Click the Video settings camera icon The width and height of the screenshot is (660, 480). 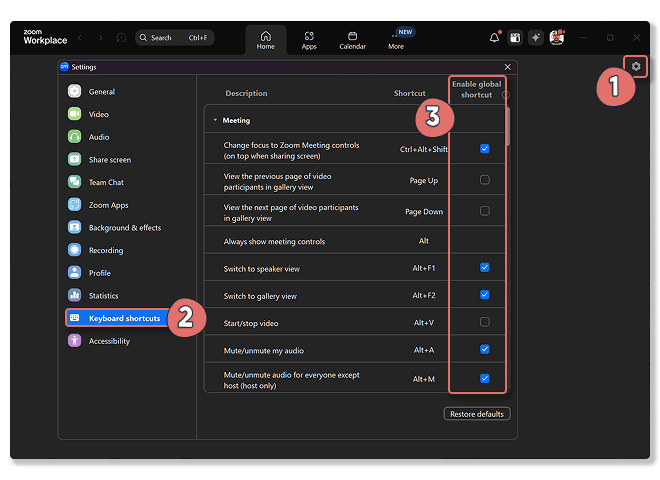[x=75, y=114]
